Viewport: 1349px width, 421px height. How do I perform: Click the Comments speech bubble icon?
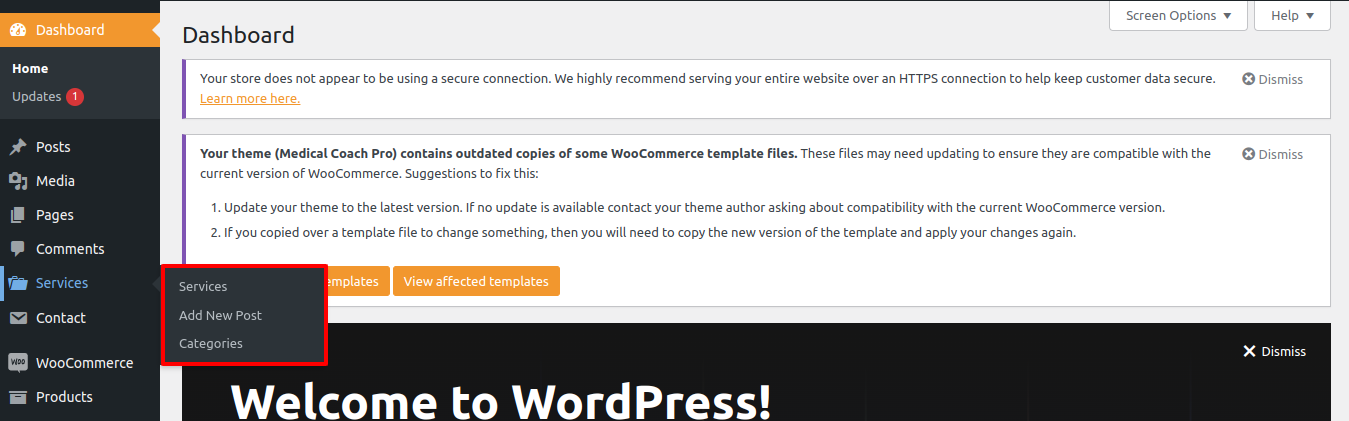pyautogui.click(x=18, y=249)
